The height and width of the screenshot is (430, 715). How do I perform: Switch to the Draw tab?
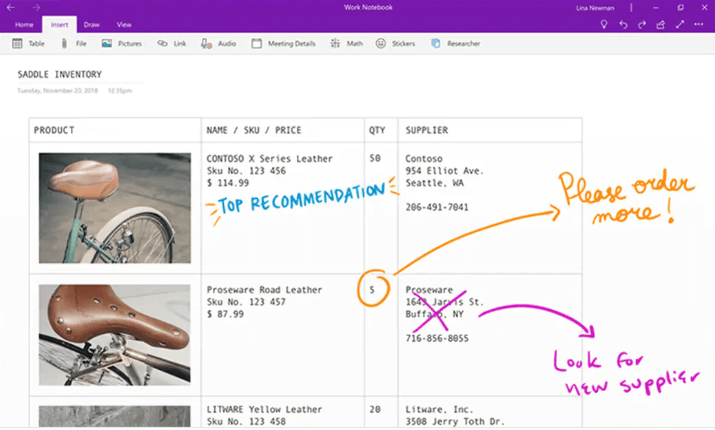tap(91, 24)
